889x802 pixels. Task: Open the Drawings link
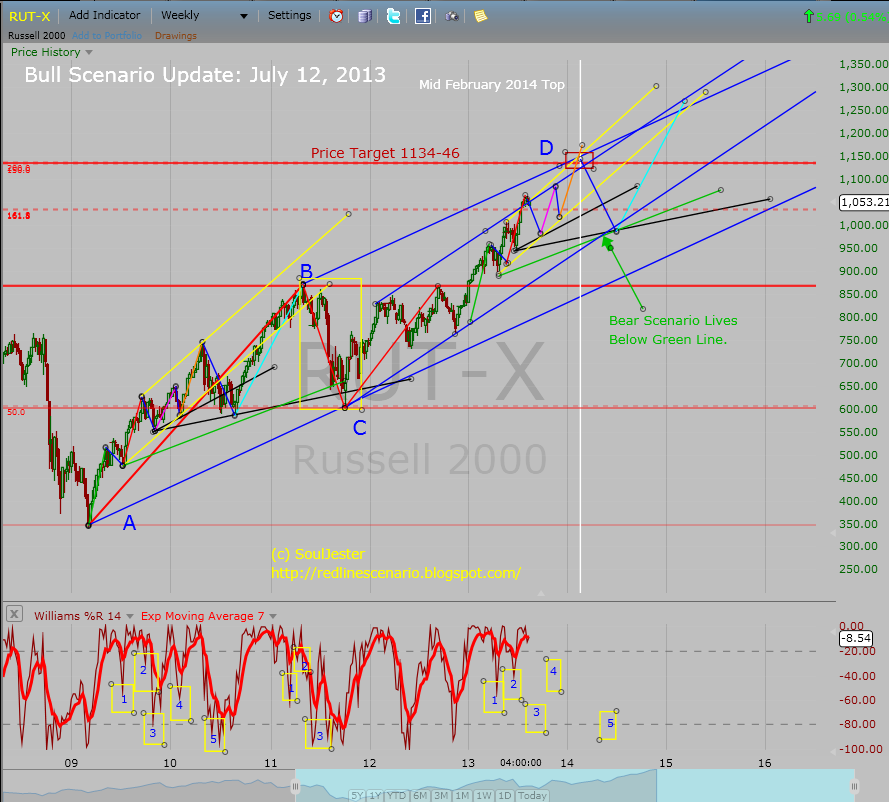click(x=176, y=36)
